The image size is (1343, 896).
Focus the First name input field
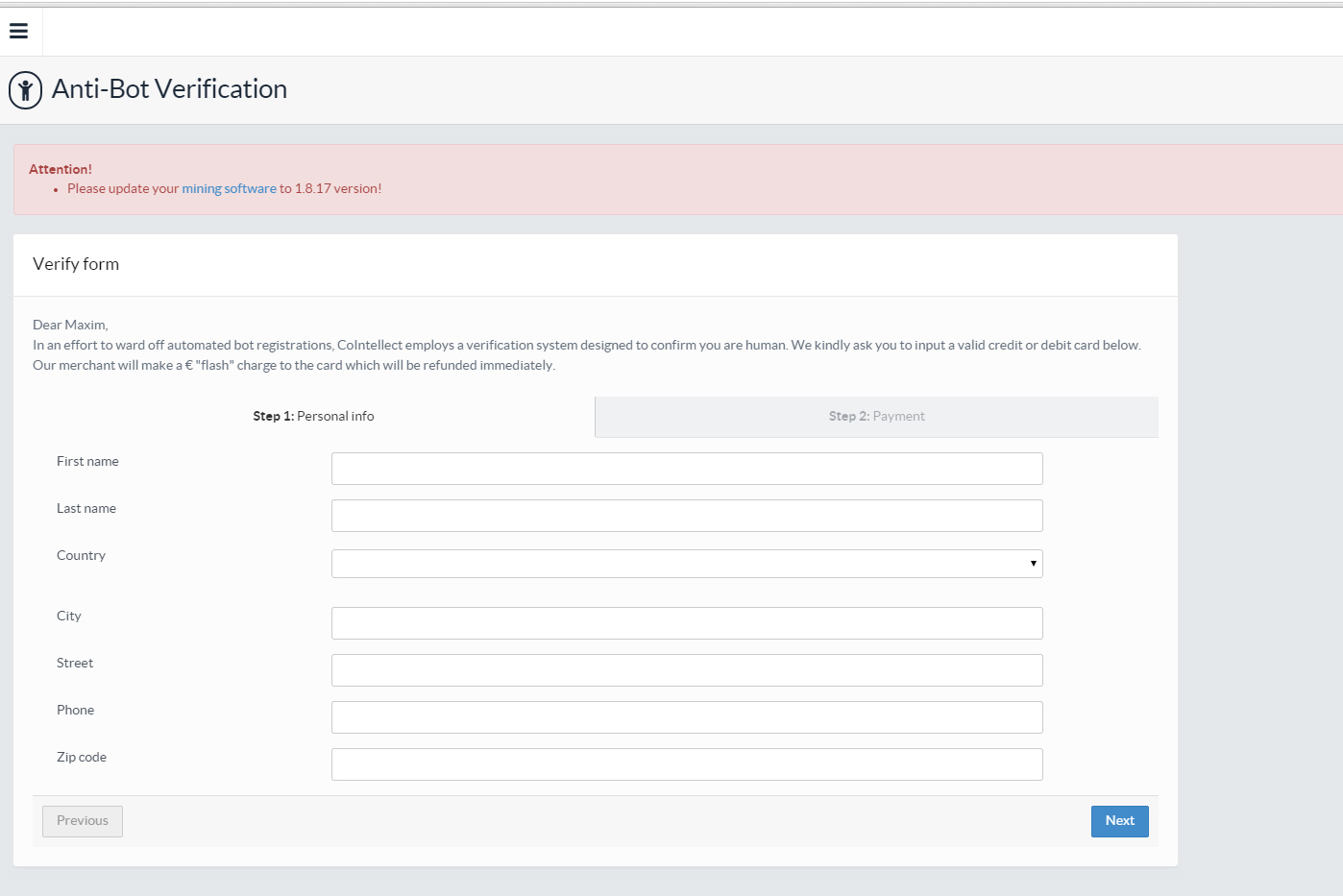click(x=687, y=469)
